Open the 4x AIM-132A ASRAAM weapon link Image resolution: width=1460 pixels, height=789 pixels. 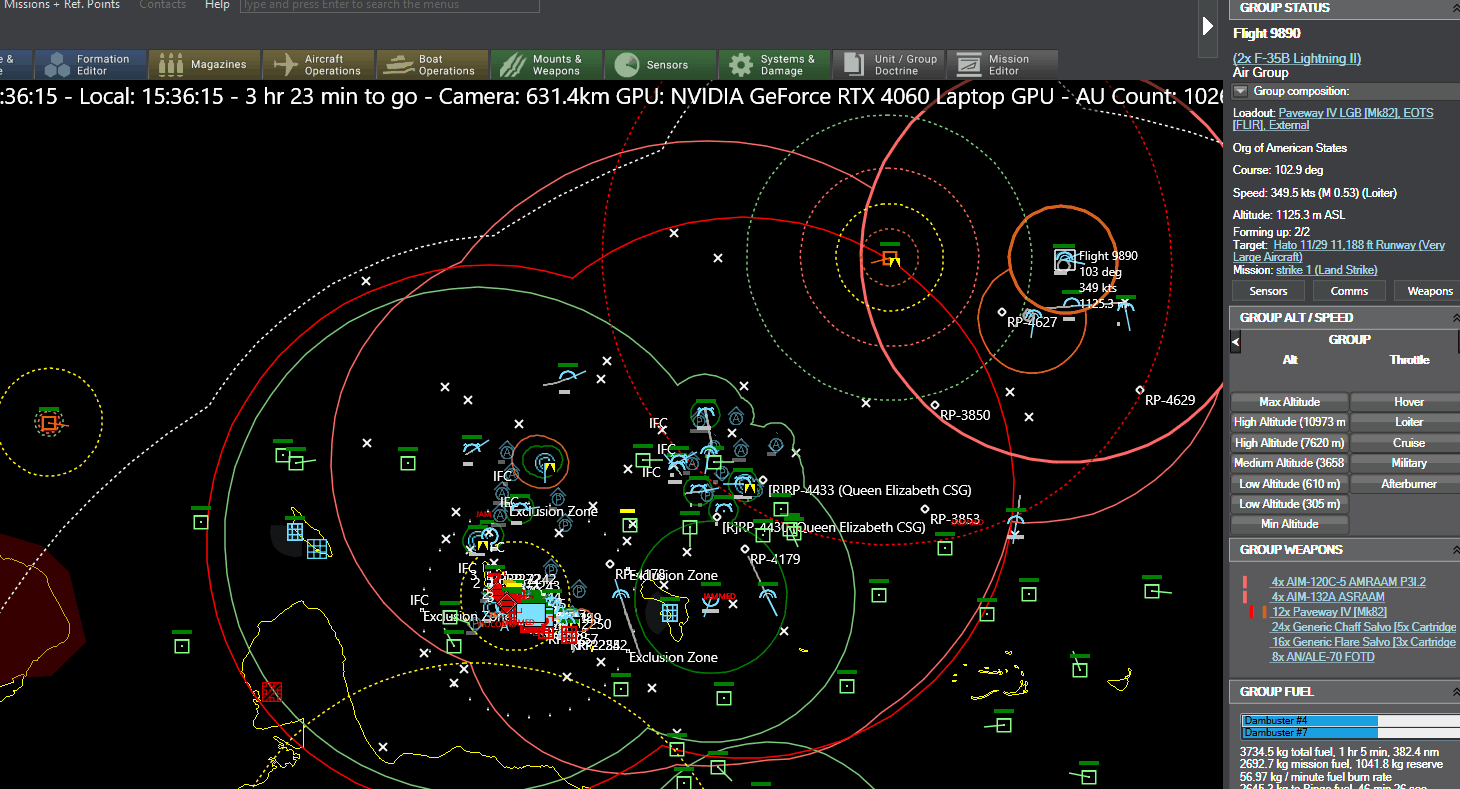coord(1328,597)
